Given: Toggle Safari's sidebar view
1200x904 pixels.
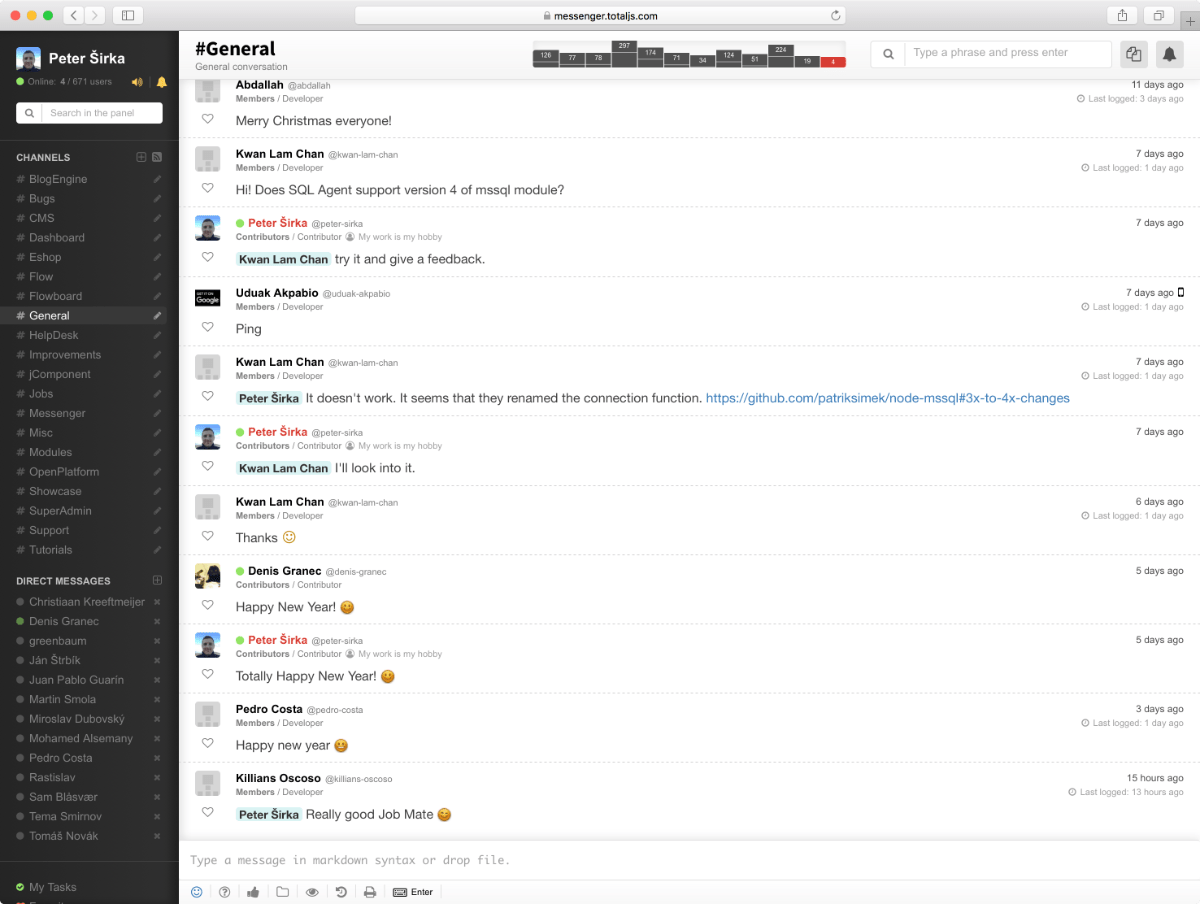Looking at the screenshot, I should pos(128,15).
